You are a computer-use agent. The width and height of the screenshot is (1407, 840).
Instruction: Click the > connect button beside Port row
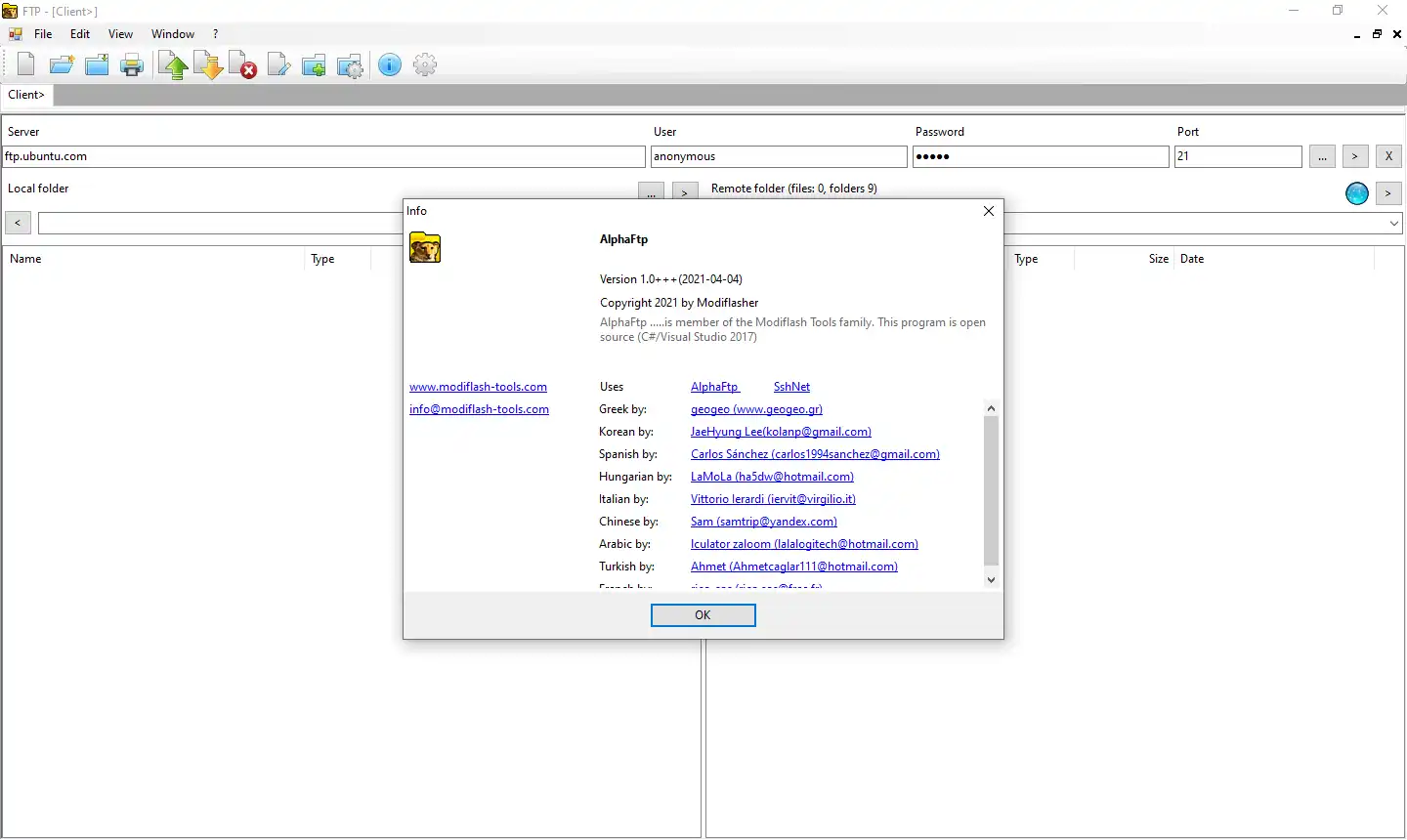[x=1354, y=156]
